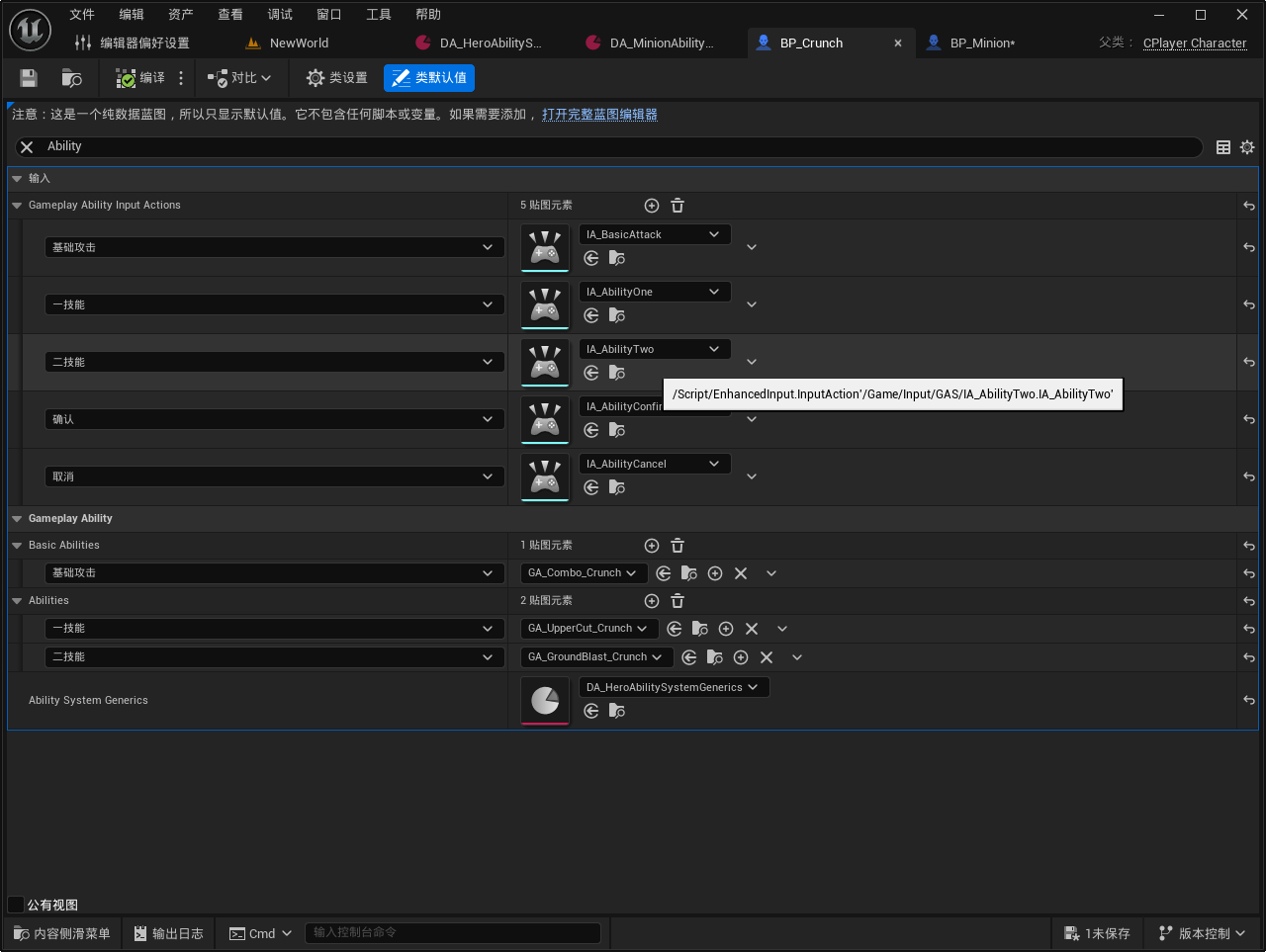Switch to the NewWorld tab
Screen dimensions: 1266x952
pos(299,43)
